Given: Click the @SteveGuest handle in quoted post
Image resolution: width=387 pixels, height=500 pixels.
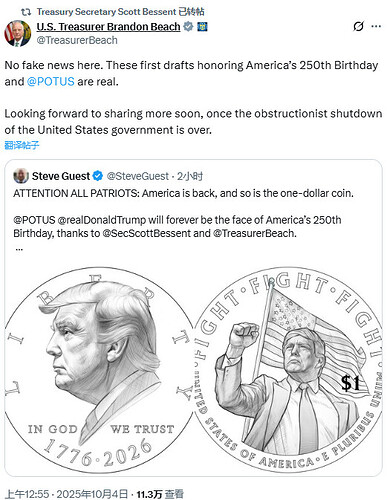Looking at the screenshot, I should point(138,176).
